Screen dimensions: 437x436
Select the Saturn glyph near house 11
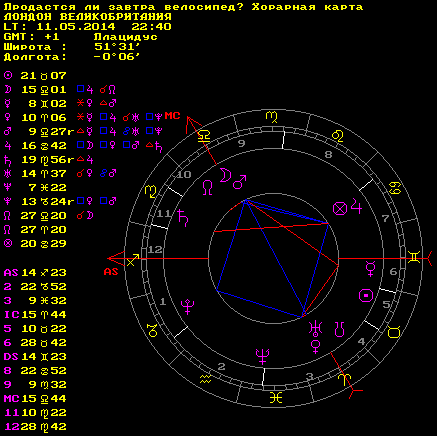pos(183,218)
